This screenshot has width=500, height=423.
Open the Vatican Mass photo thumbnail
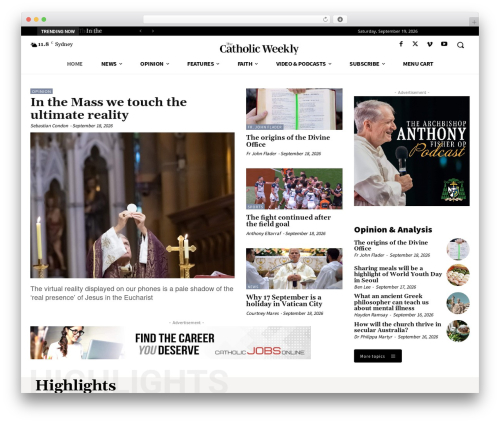[x=294, y=269]
